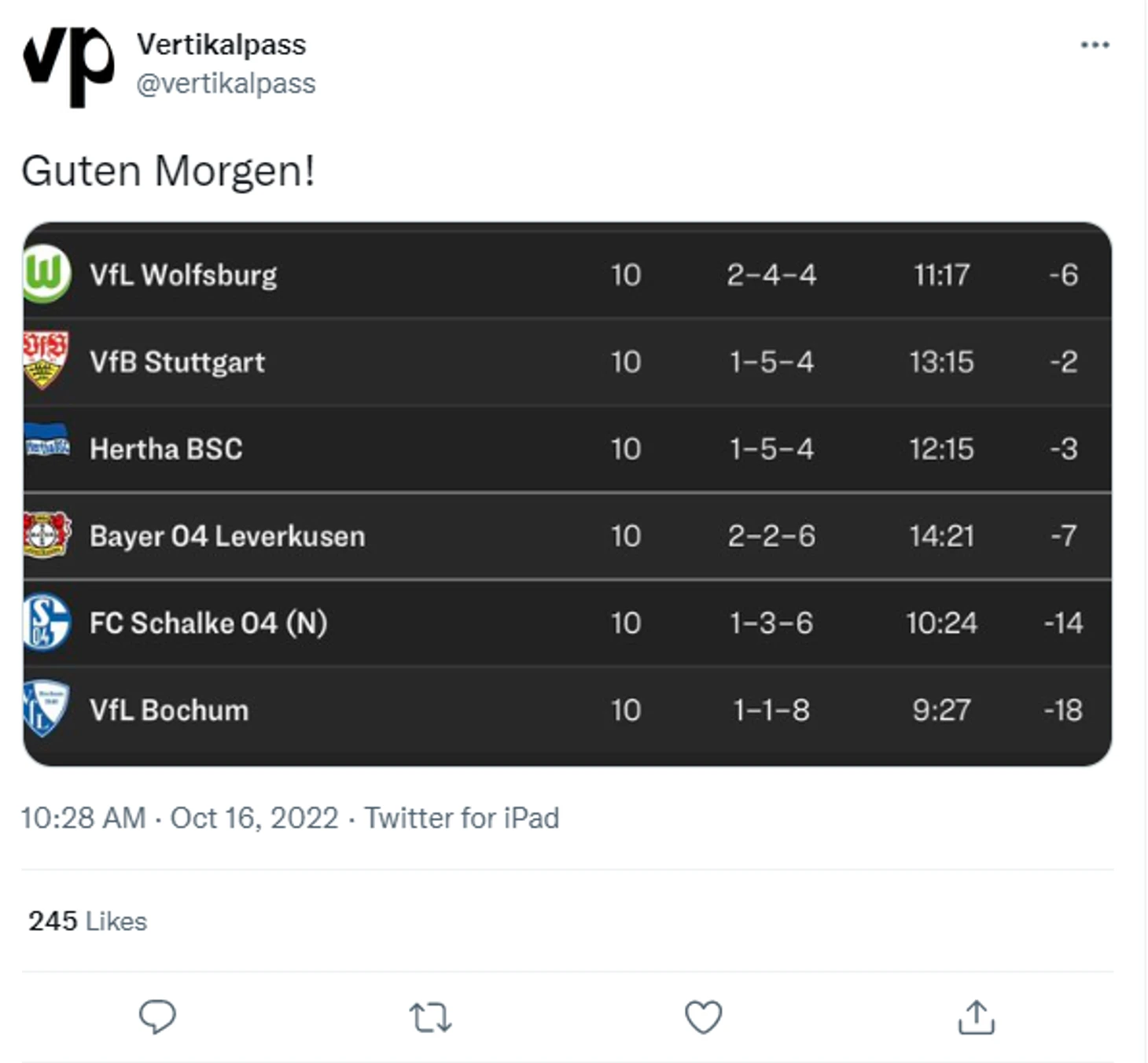Click the 10:28 AM Oct 16, 2022 timestamp
Viewport: 1148px width, 1063px height.
click(179, 818)
